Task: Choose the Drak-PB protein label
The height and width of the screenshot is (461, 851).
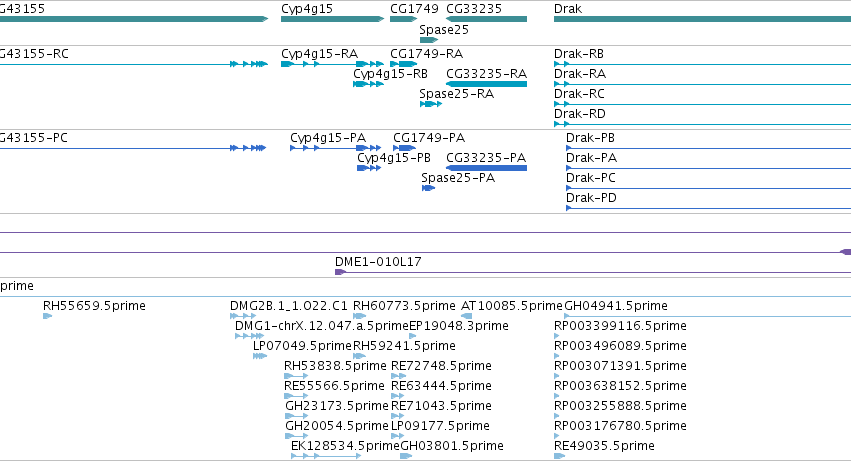Action: 590,138
